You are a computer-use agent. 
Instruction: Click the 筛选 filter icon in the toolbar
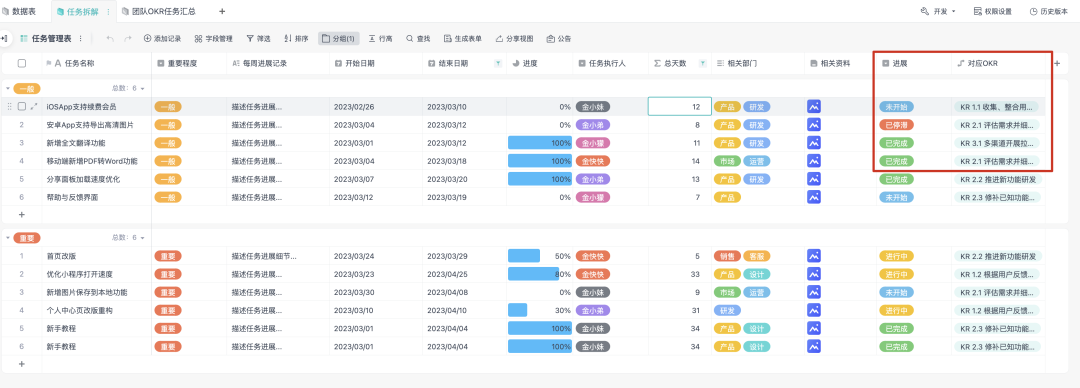click(x=250, y=39)
